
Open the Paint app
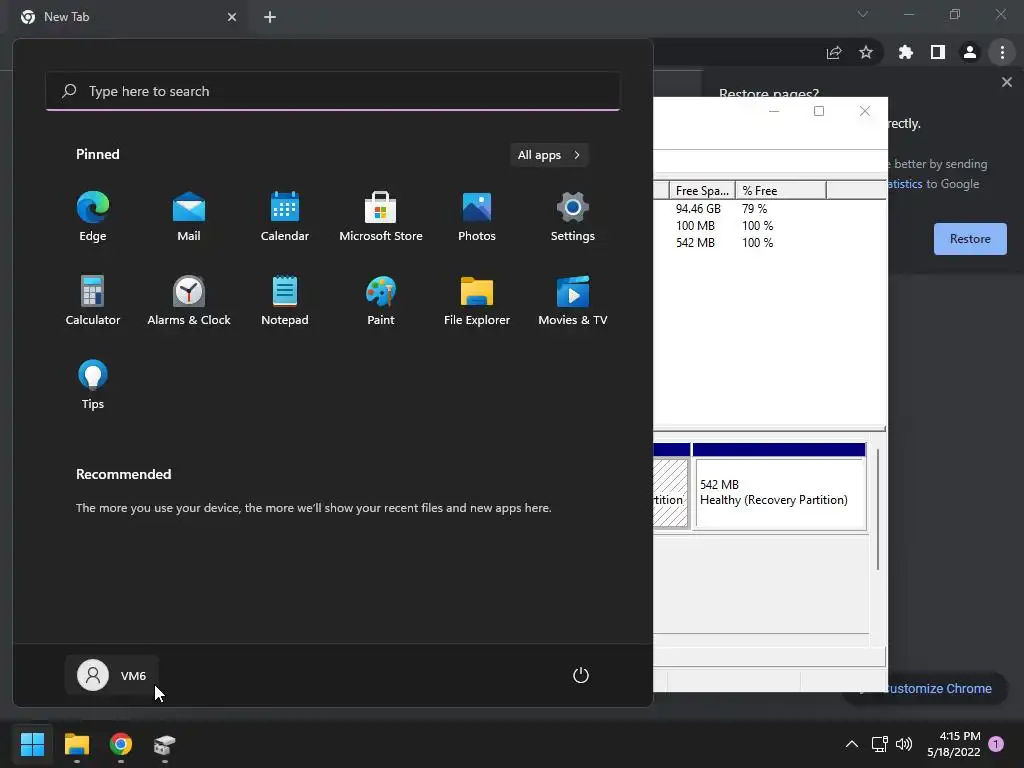(x=381, y=300)
